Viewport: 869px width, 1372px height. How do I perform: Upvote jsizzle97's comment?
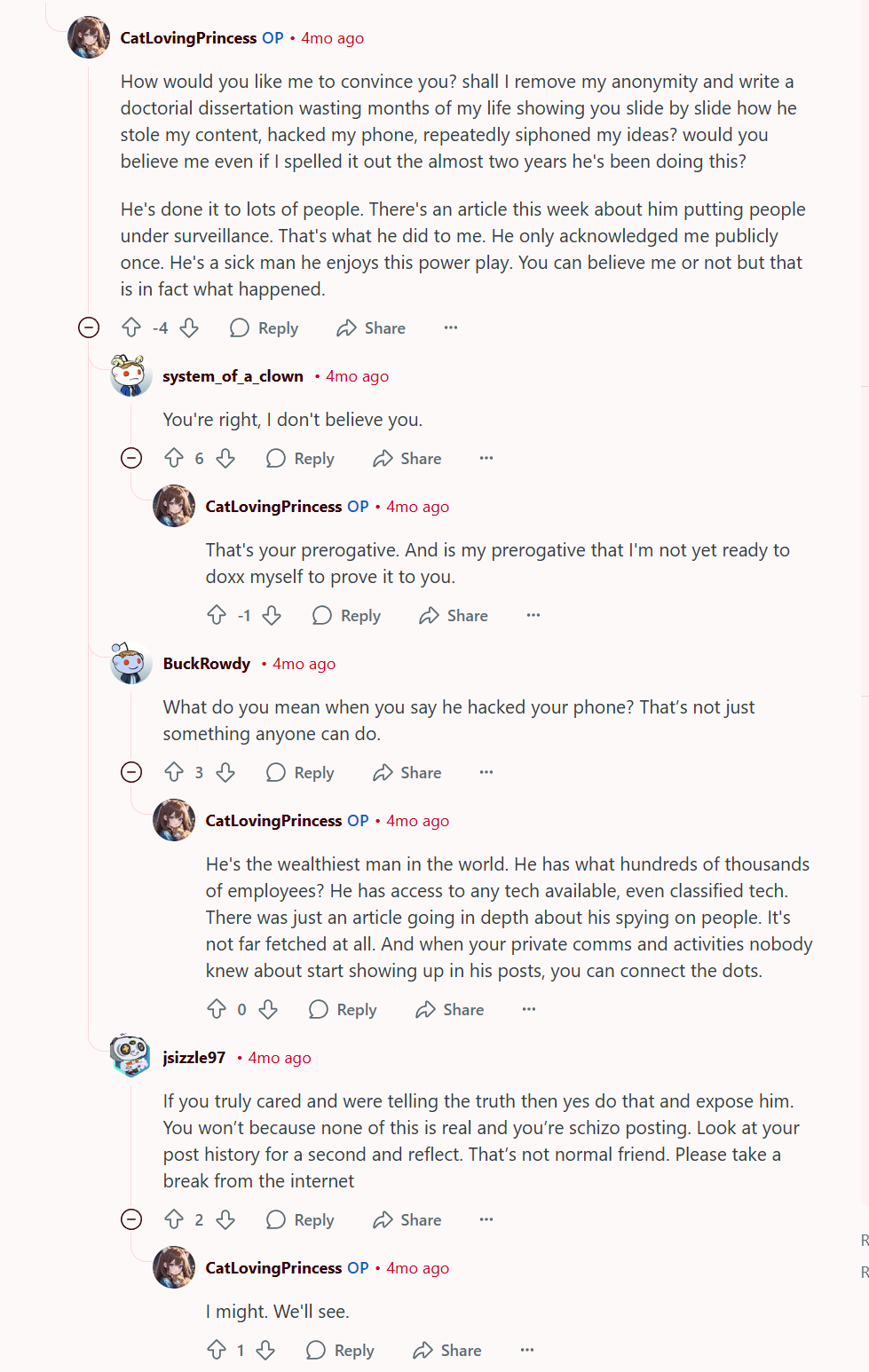(174, 1219)
